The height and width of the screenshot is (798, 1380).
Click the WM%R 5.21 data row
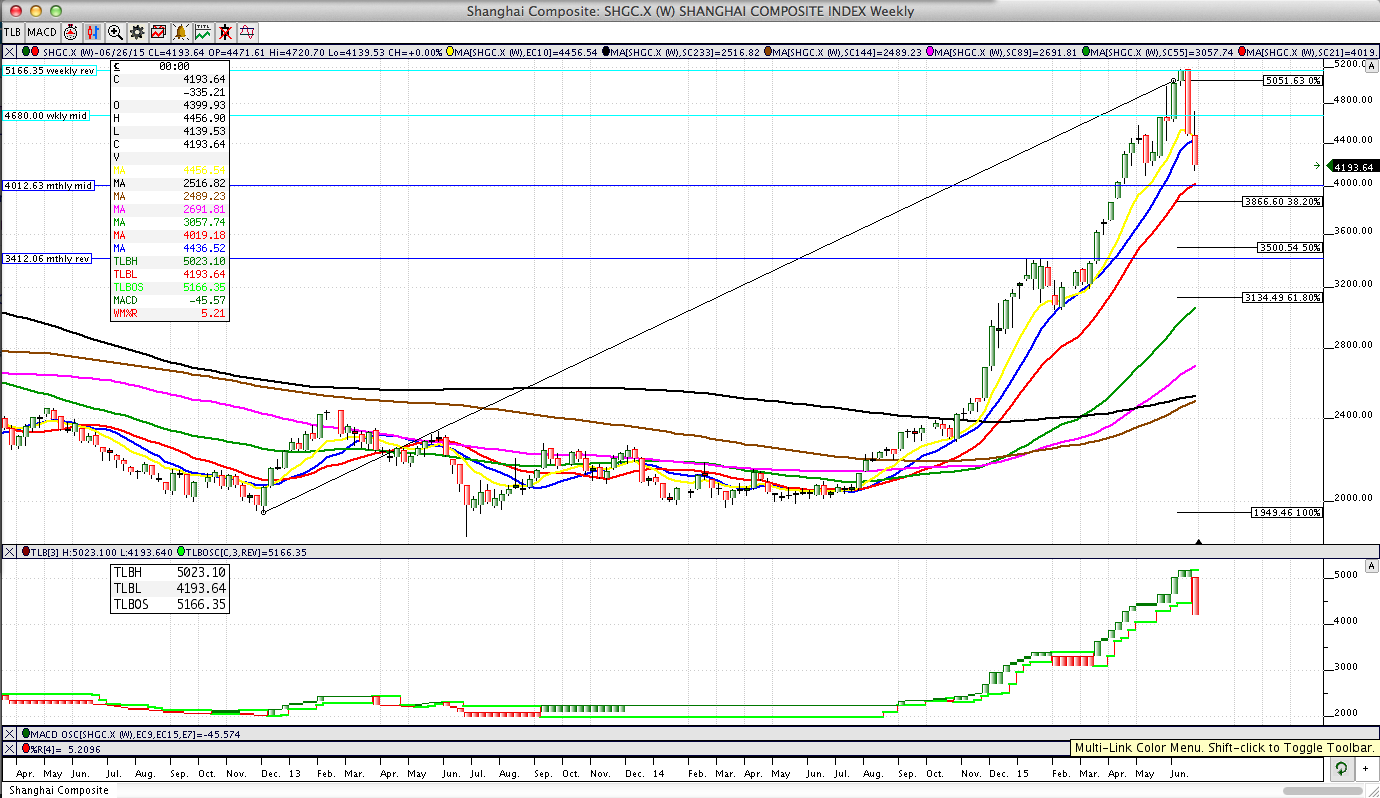pos(170,313)
